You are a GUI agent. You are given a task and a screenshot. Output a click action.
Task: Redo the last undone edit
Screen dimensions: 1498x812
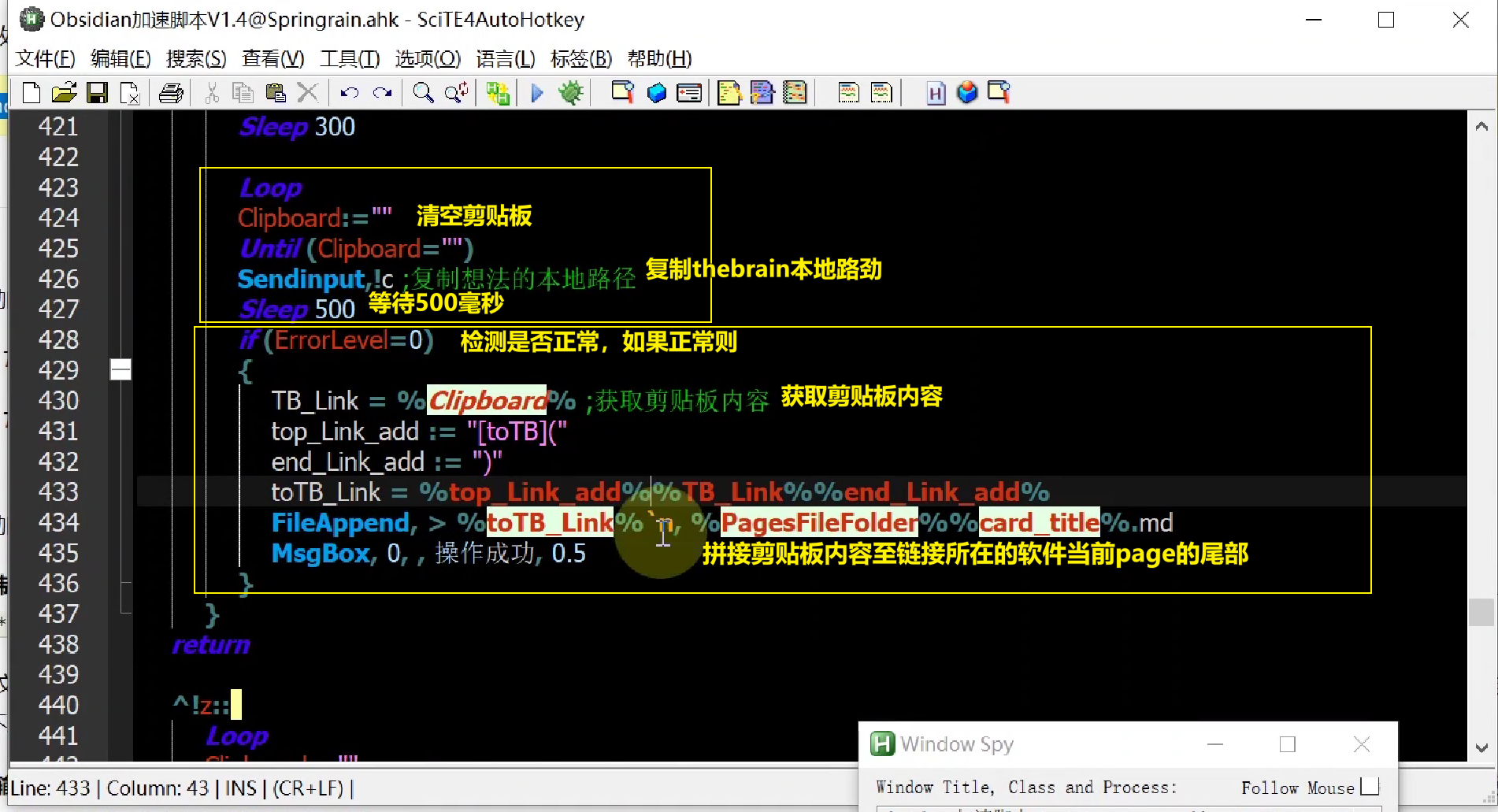pos(383,93)
